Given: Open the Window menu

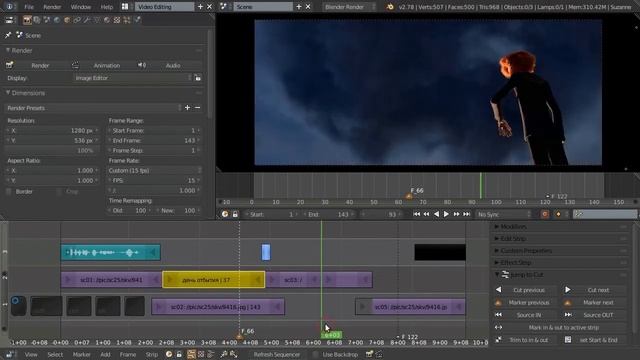Looking at the screenshot, I should [x=81, y=7].
